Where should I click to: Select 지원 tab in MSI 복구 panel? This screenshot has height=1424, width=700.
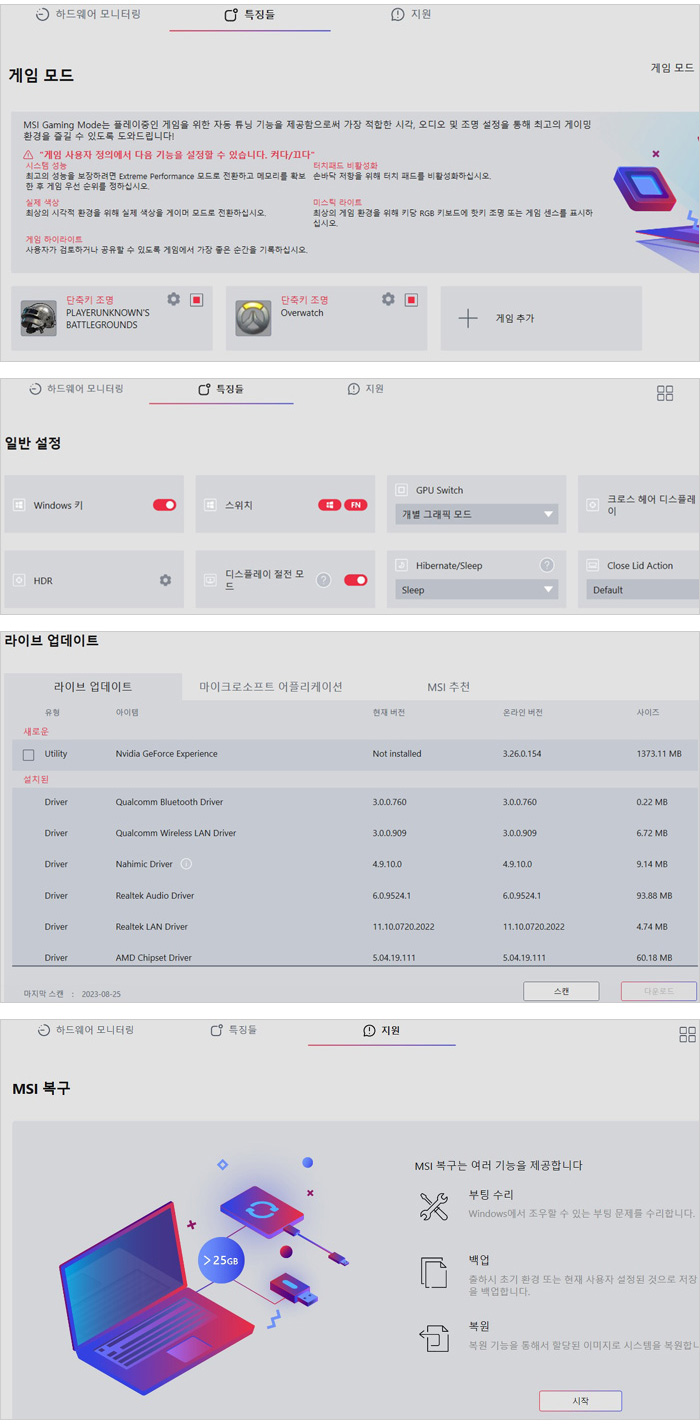tap(382, 1030)
